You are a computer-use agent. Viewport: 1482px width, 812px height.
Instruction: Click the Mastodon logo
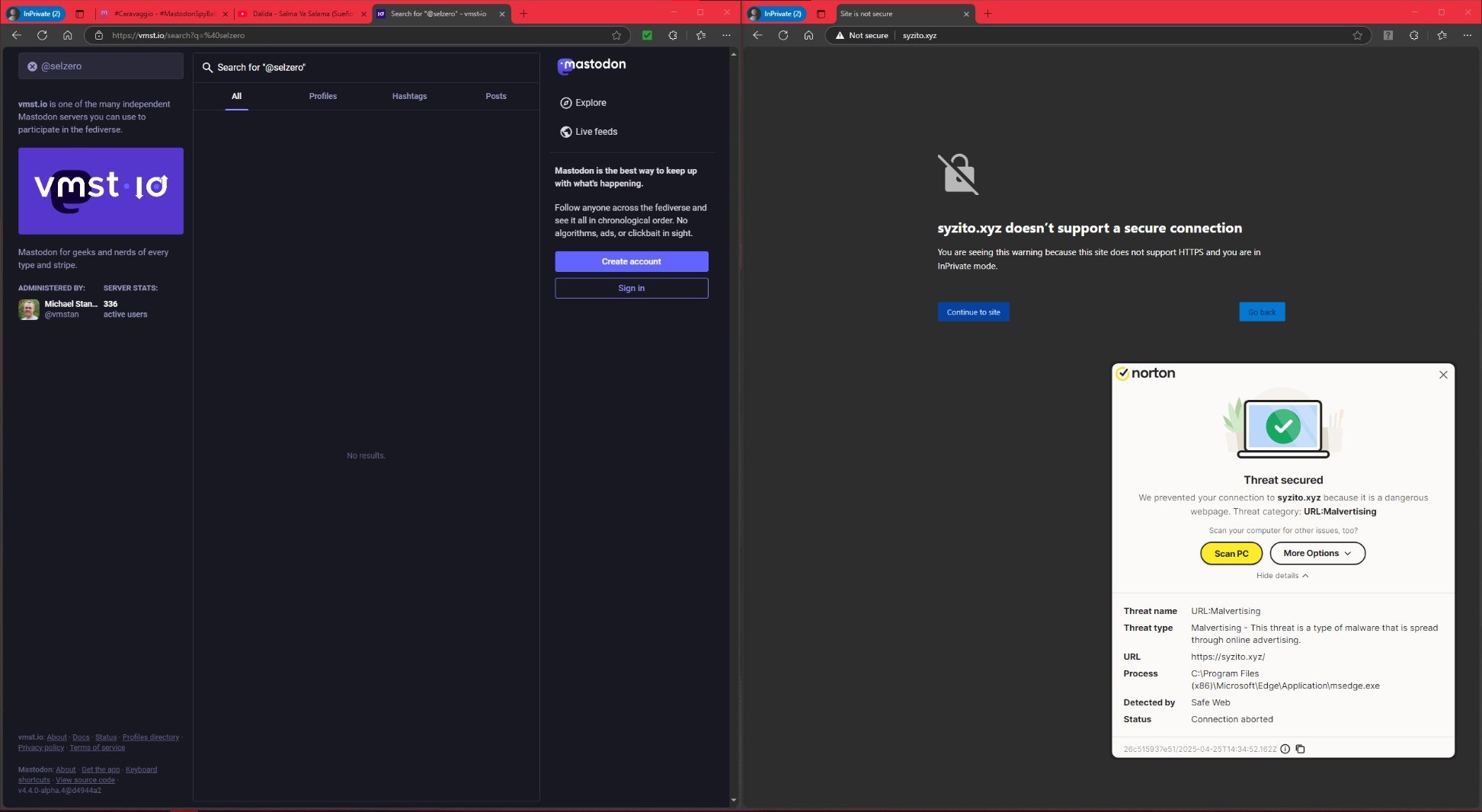tap(591, 66)
